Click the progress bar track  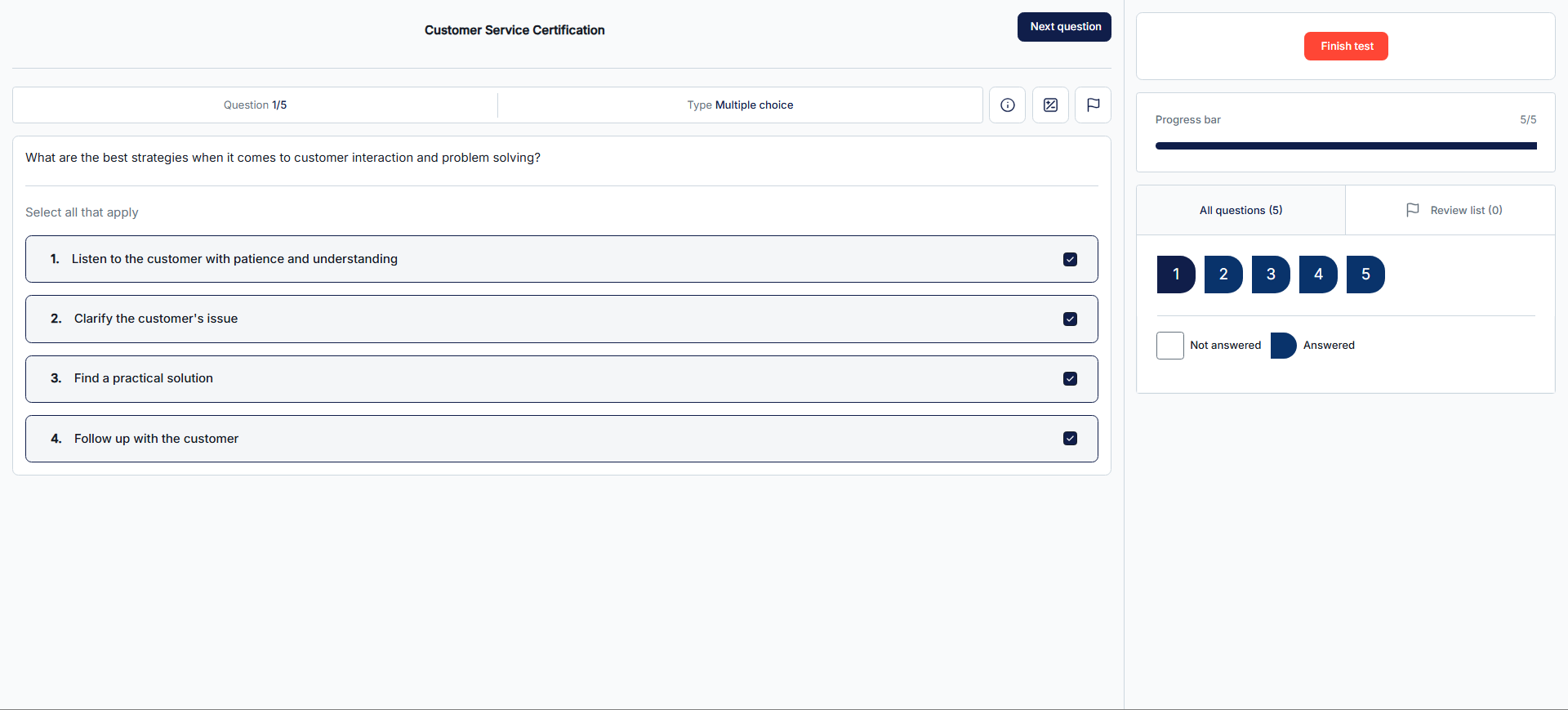(x=1346, y=146)
